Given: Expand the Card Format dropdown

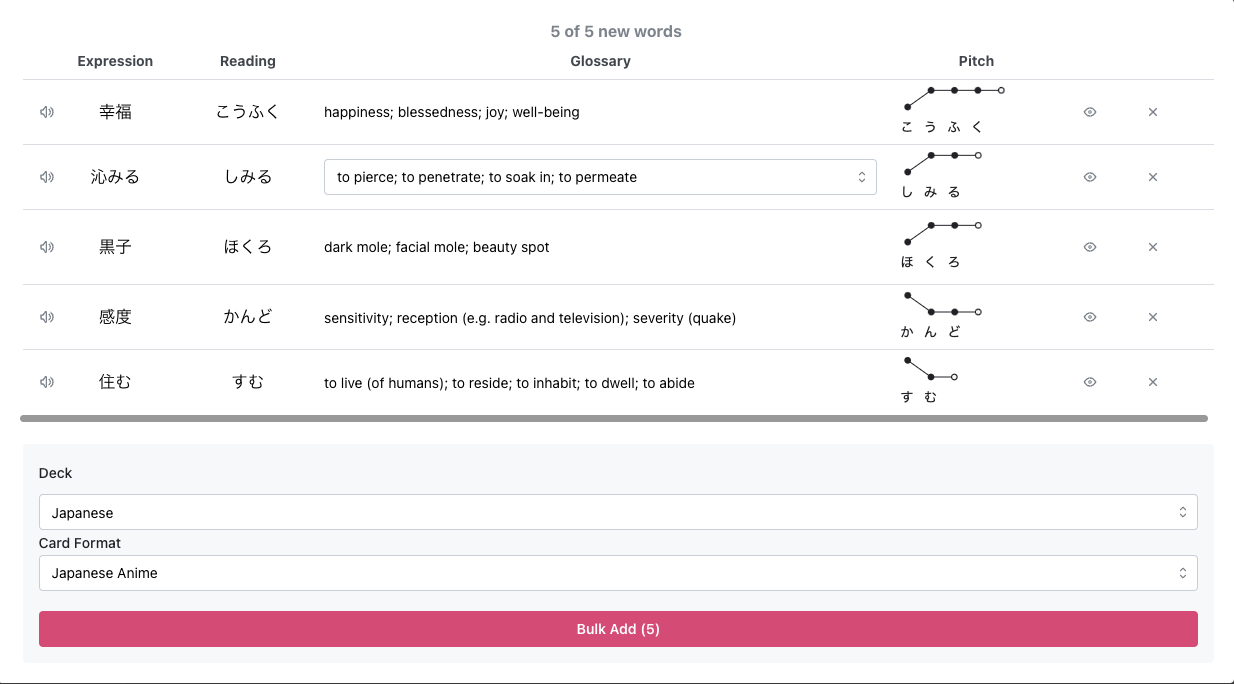Looking at the screenshot, I should [x=617, y=573].
